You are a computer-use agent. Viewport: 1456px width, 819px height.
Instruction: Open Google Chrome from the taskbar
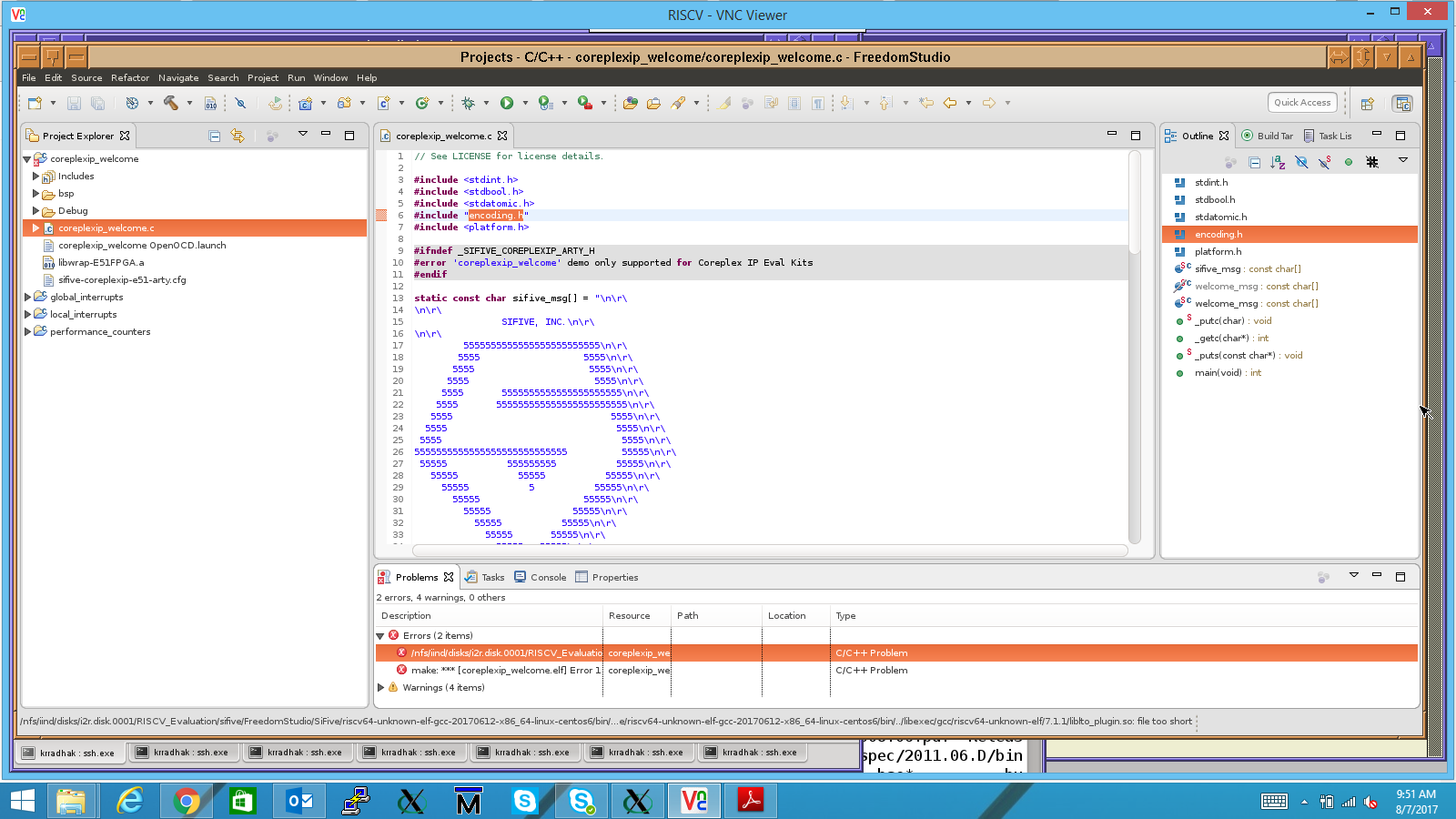pyautogui.click(x=186, y=801)
